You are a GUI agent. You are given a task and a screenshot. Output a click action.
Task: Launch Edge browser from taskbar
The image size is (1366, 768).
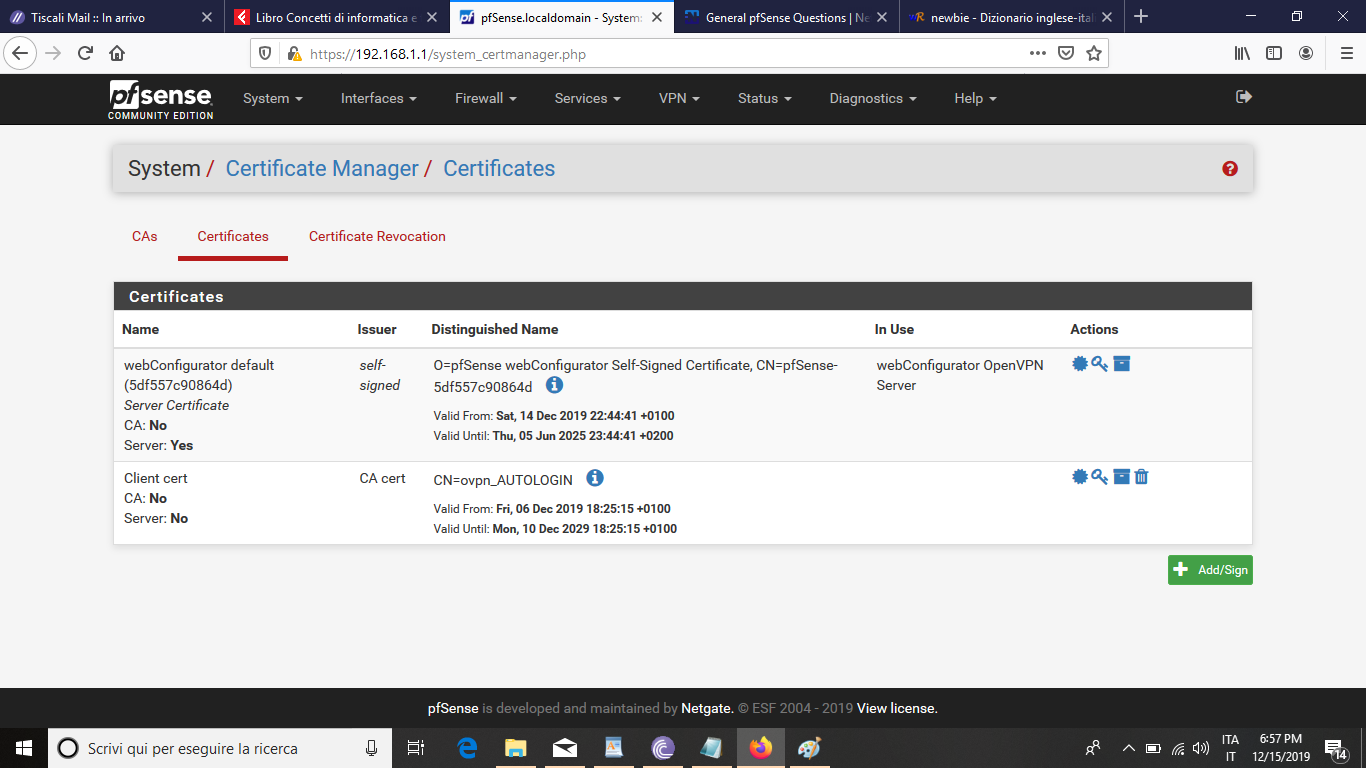point(467,748)
